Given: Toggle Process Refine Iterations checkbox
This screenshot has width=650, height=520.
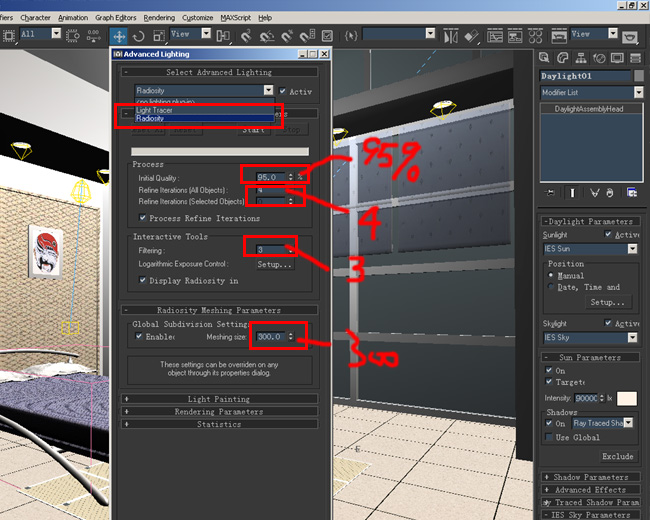Looking at the screenshot, I should coord(143,217).
